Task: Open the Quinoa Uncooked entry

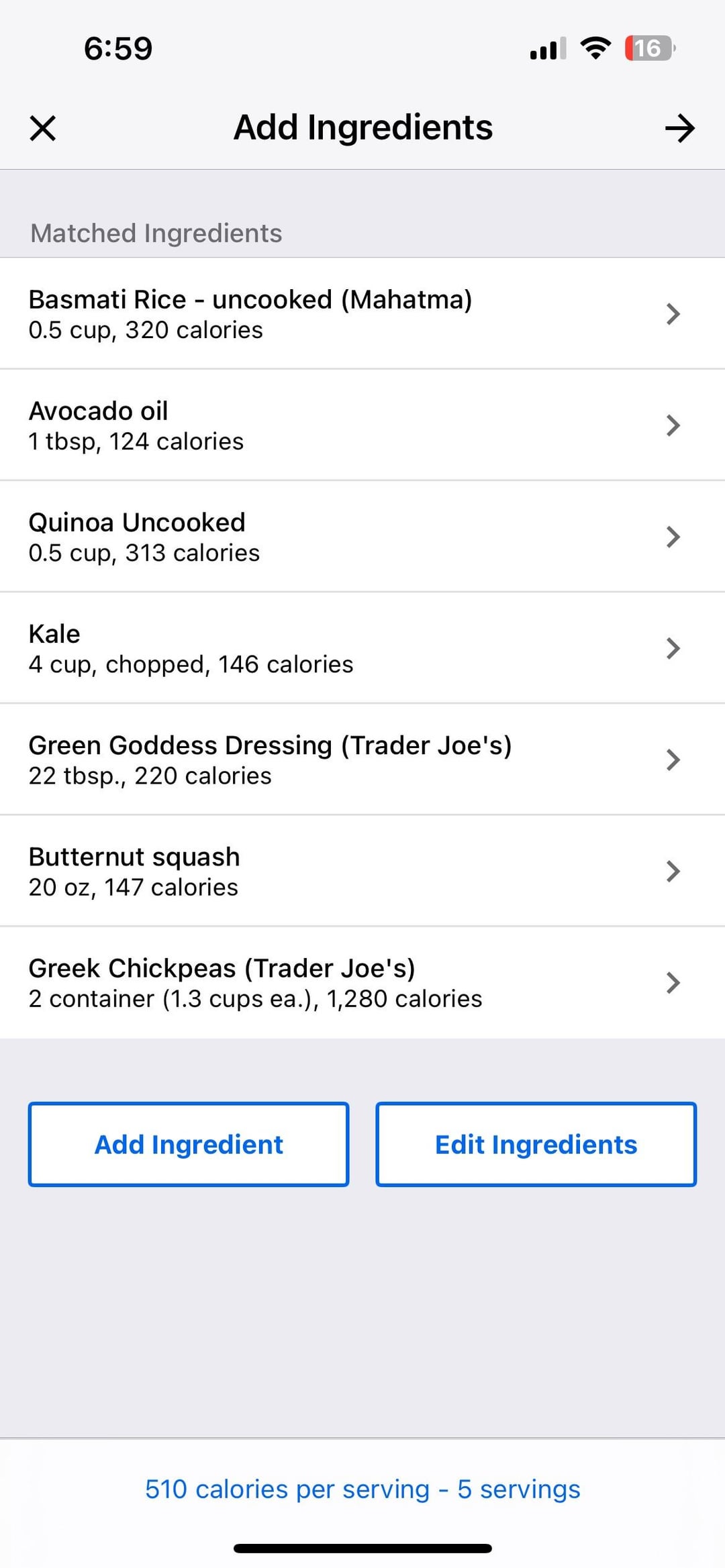Action: (144, 537)
